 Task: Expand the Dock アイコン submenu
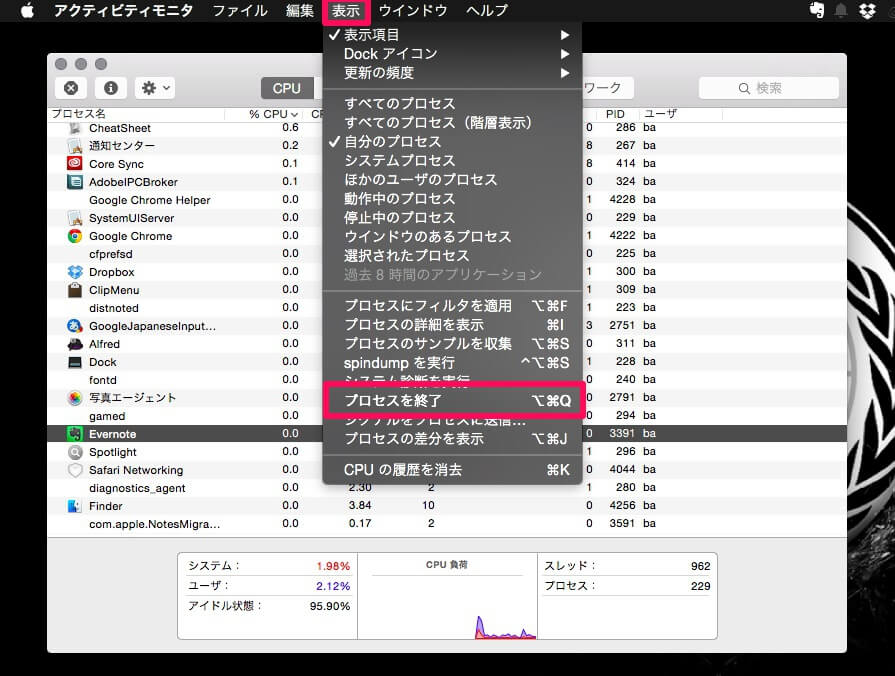pos(452,54)
